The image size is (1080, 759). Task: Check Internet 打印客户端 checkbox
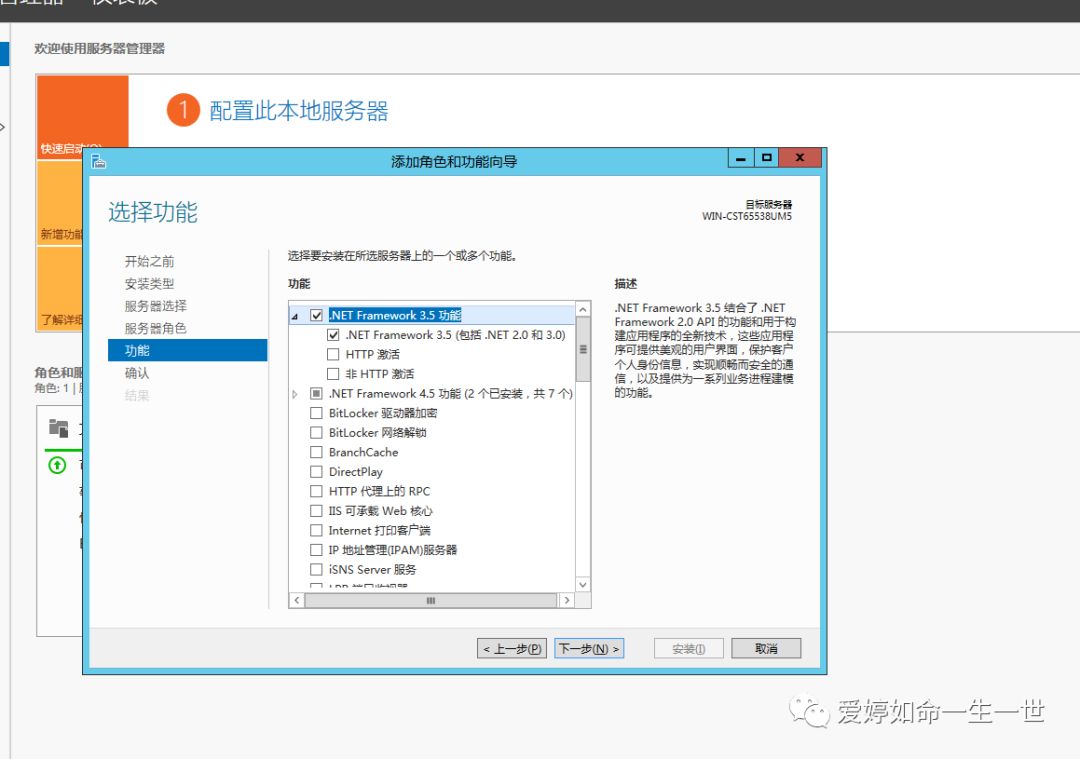(x=316, y=530)
